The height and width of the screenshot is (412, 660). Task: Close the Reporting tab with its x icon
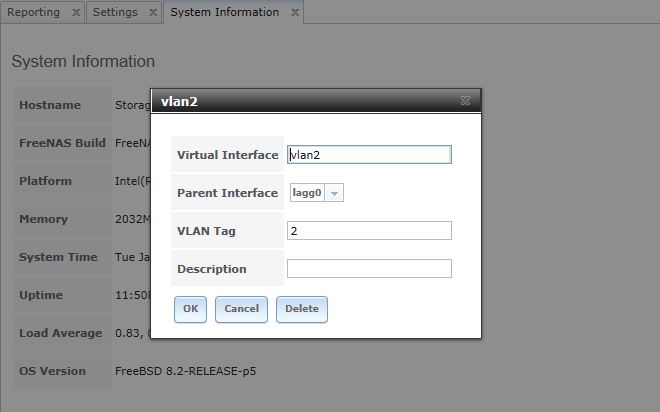coord(76,12)
